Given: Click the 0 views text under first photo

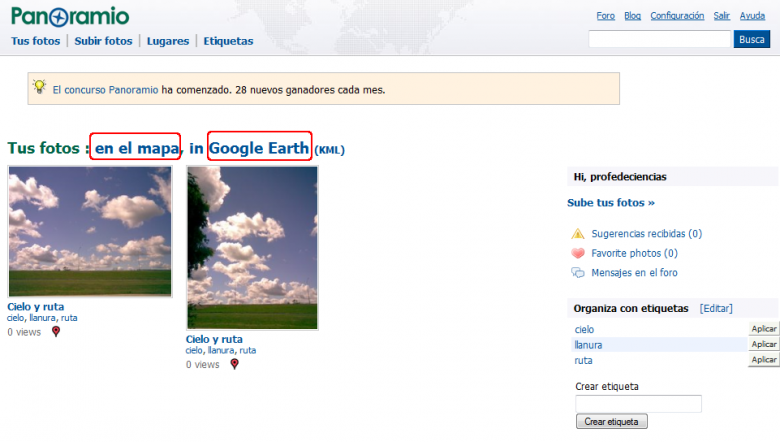Looking at the screenshot, I should coord(24,332).
